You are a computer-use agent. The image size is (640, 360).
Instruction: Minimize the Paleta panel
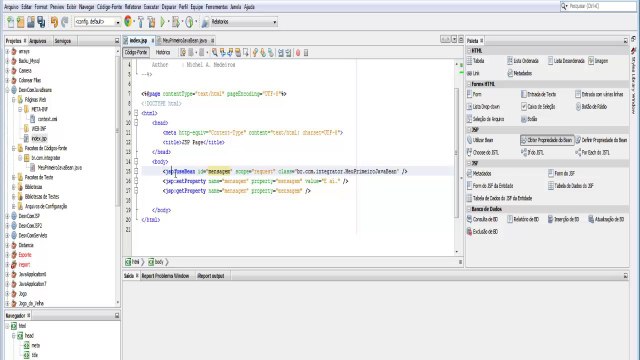coord(625,41)
